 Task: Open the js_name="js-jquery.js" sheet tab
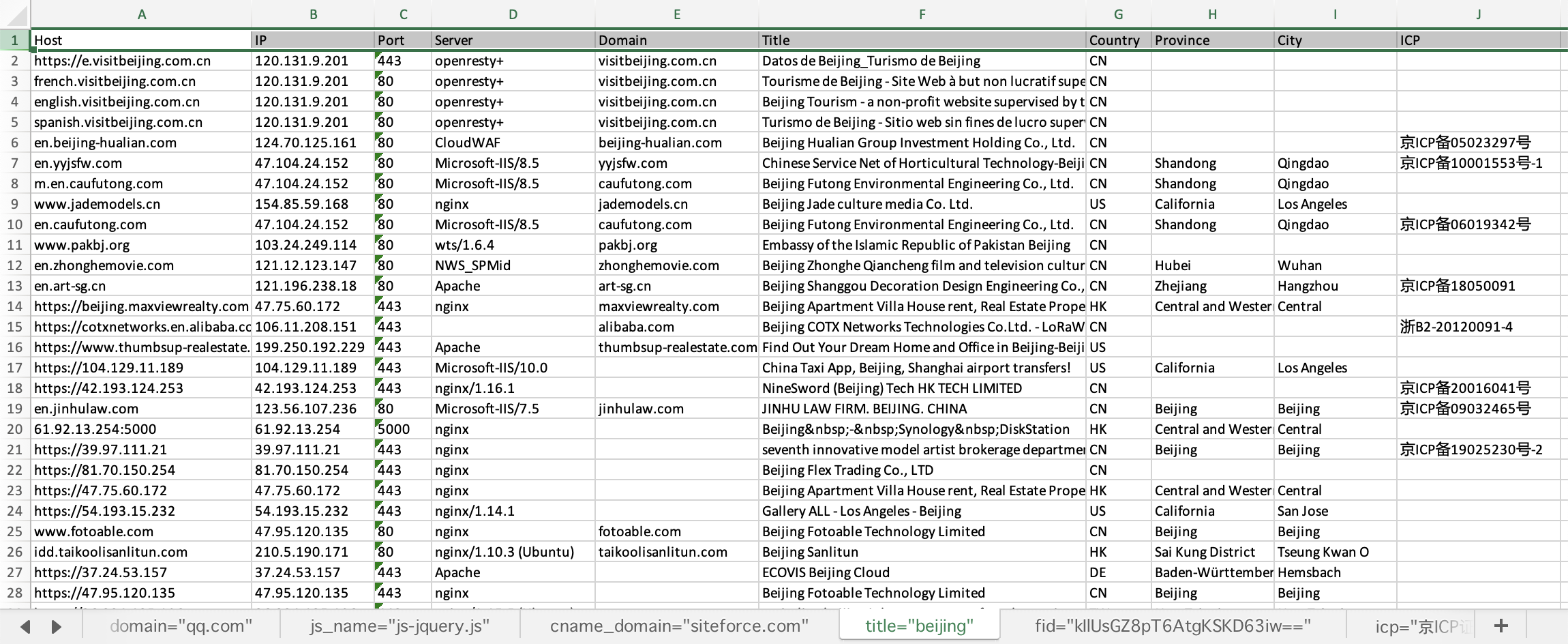399,626
